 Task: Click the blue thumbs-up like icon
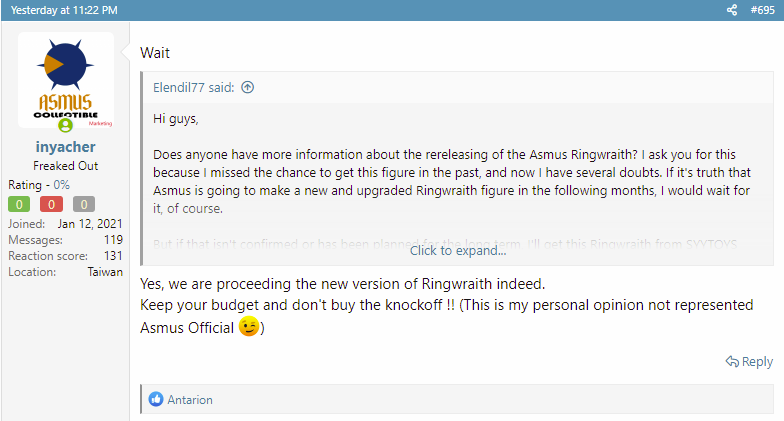[156, 399]
